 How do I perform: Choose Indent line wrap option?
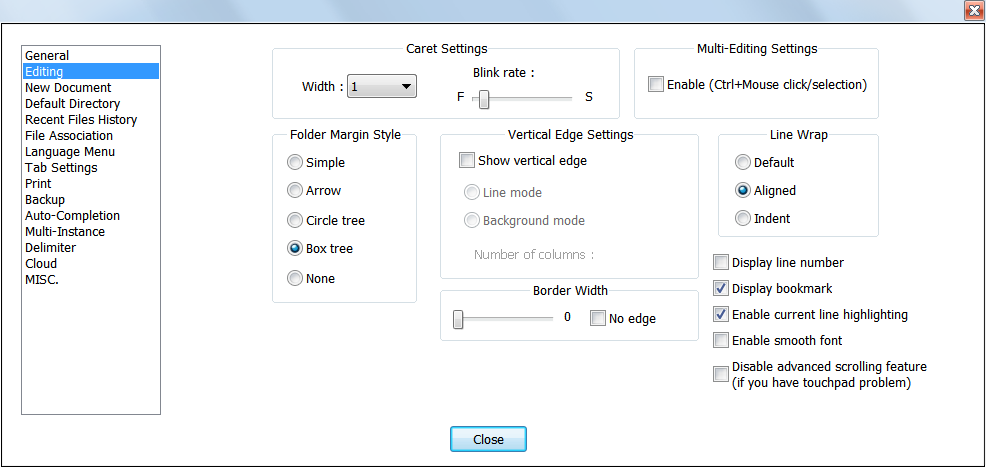click(x=743, y=219)
